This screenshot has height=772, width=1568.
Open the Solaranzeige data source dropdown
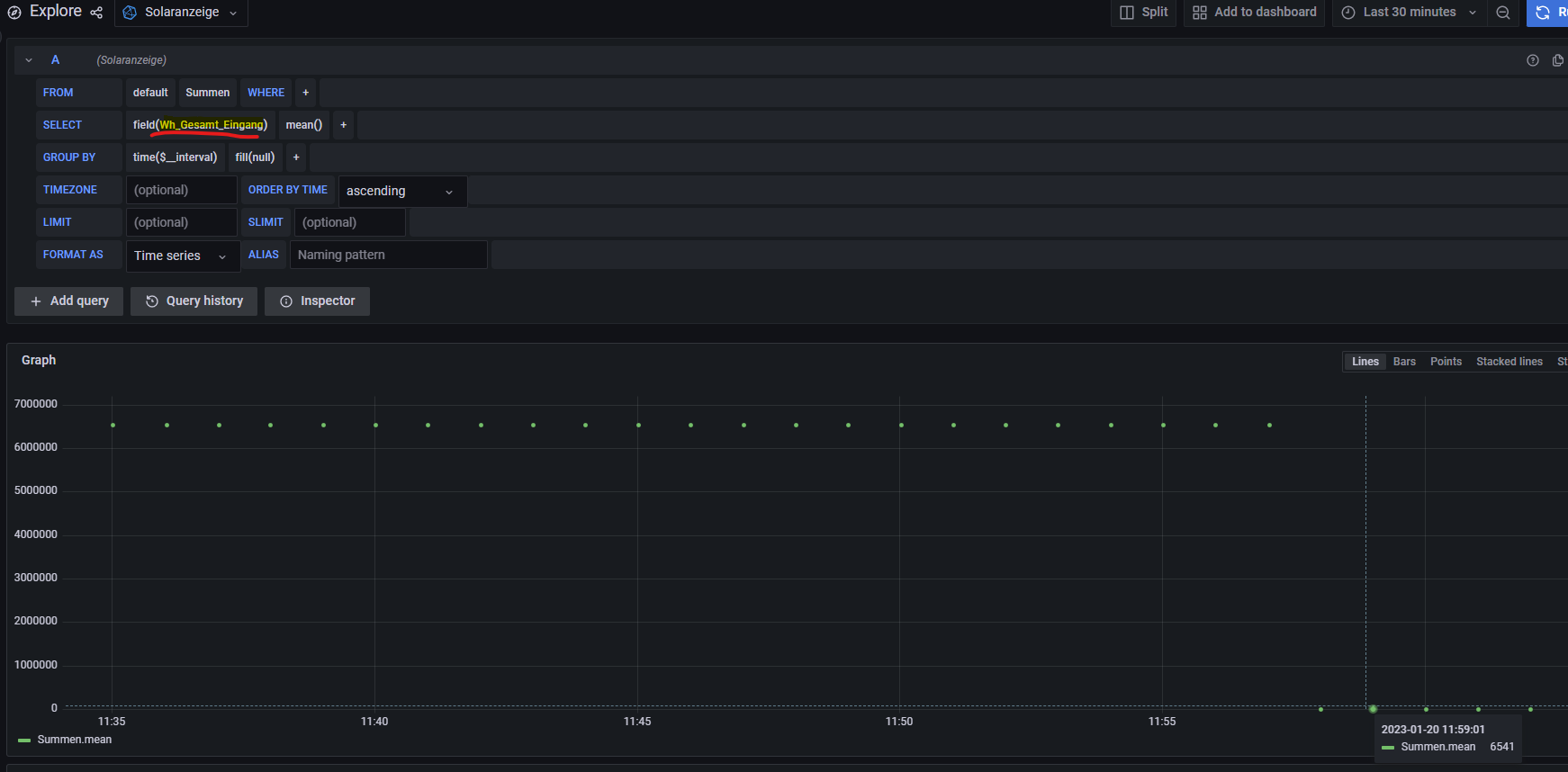[x=181, y=13]
